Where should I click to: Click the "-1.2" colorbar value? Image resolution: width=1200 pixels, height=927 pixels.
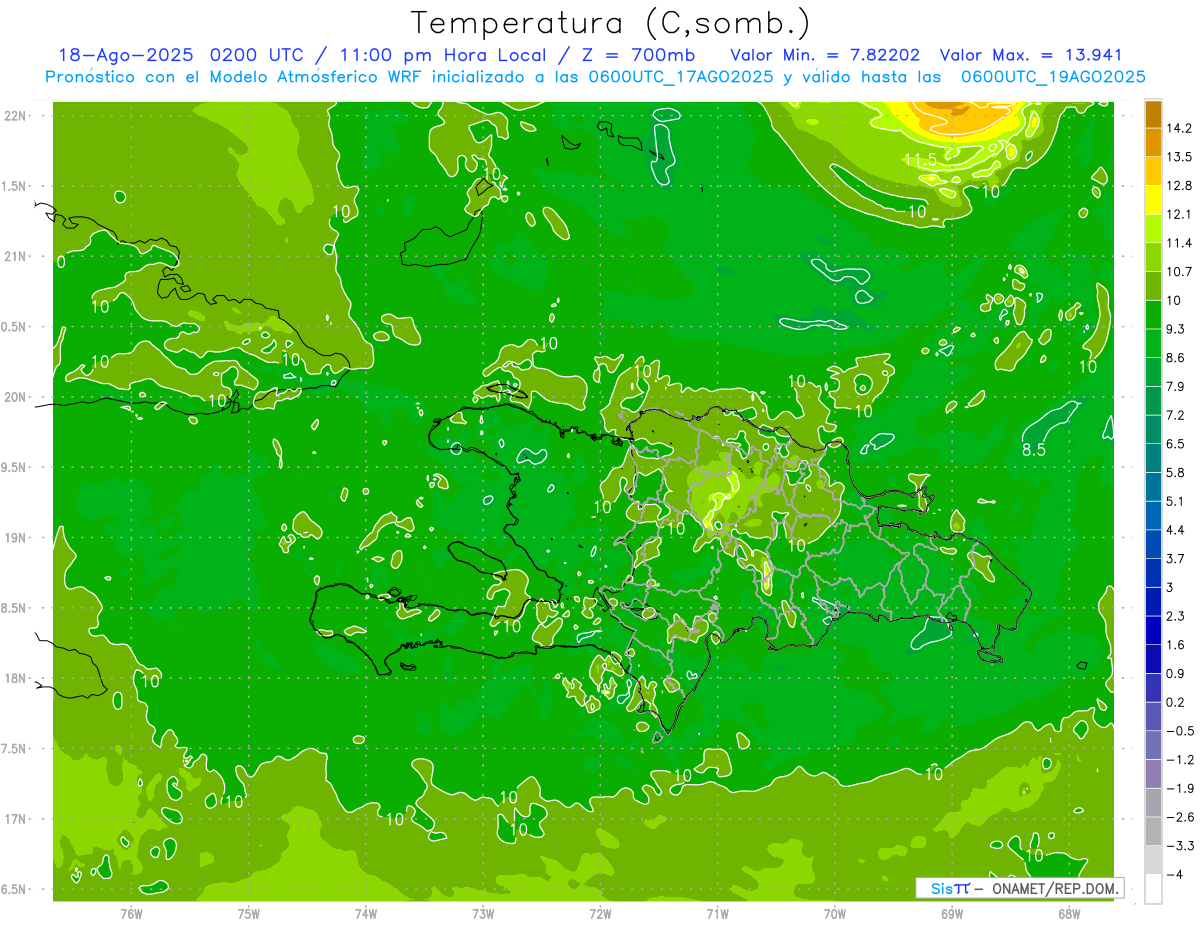click(1182, 759)
